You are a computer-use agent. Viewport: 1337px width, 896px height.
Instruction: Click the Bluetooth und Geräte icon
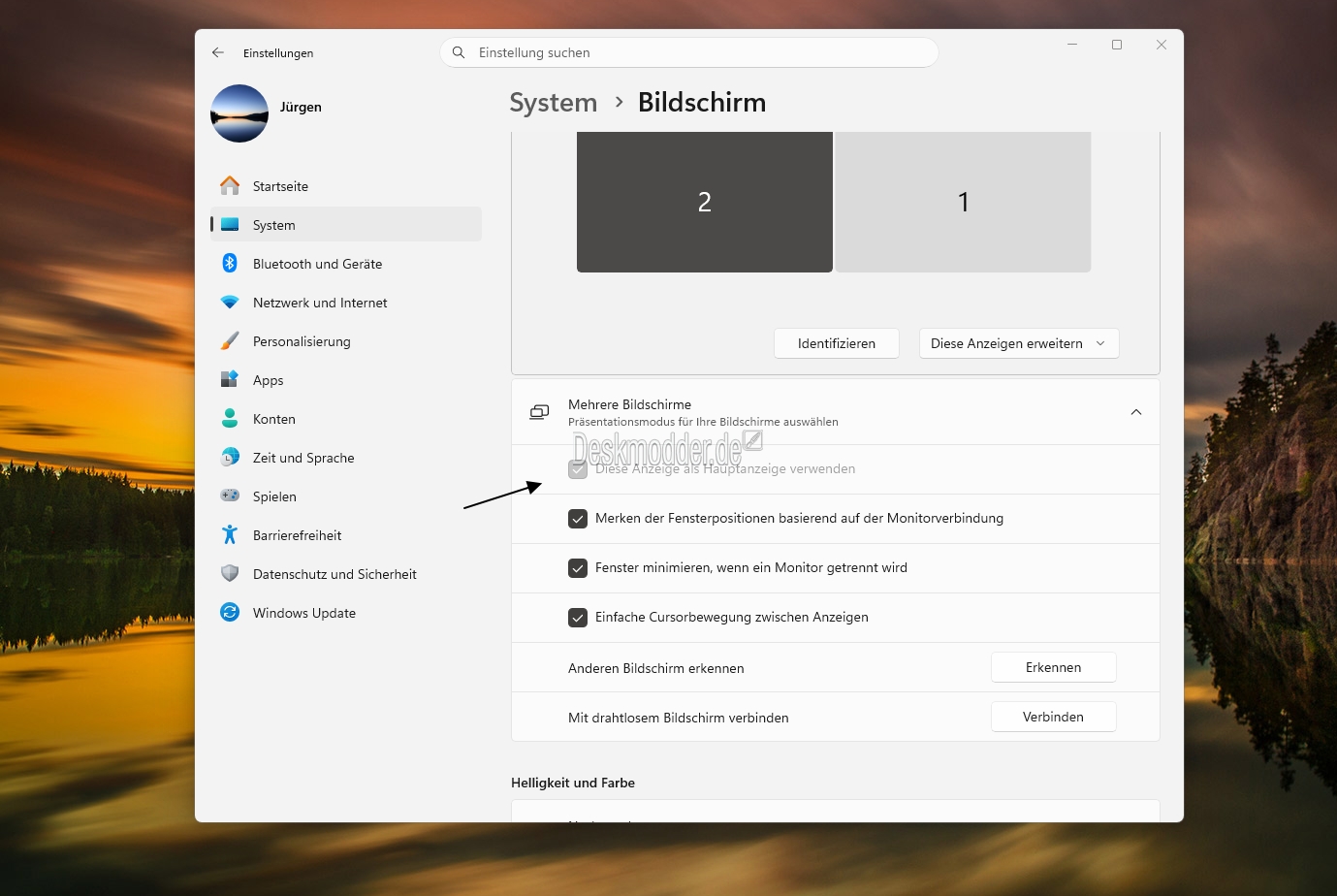pyautogui.click(x=230, y=263)
